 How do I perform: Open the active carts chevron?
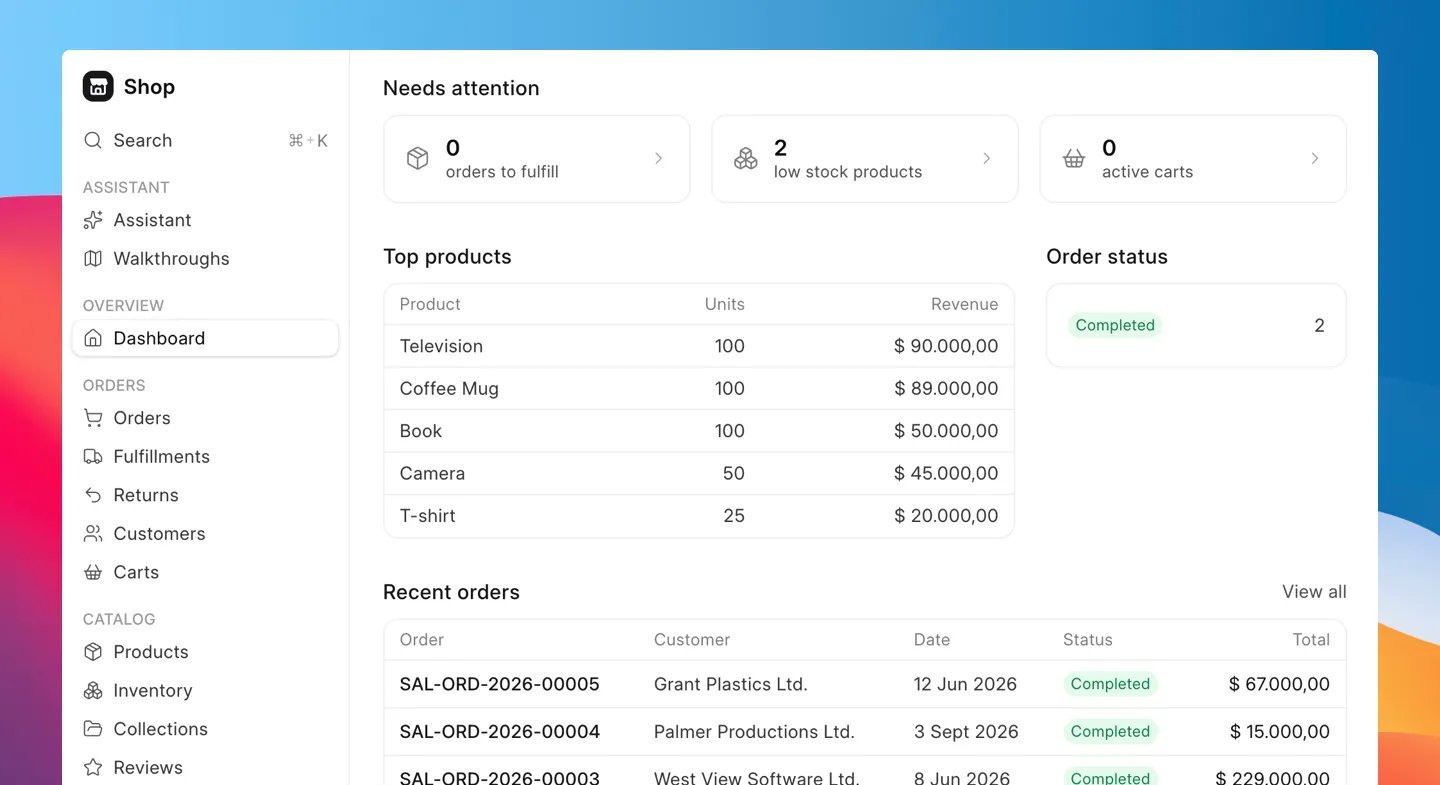[1314, 158]
